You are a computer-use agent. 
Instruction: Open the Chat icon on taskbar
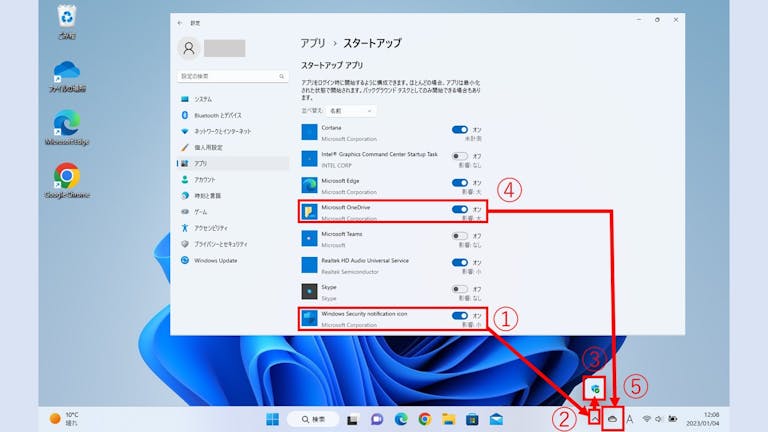tap(377, 419)
